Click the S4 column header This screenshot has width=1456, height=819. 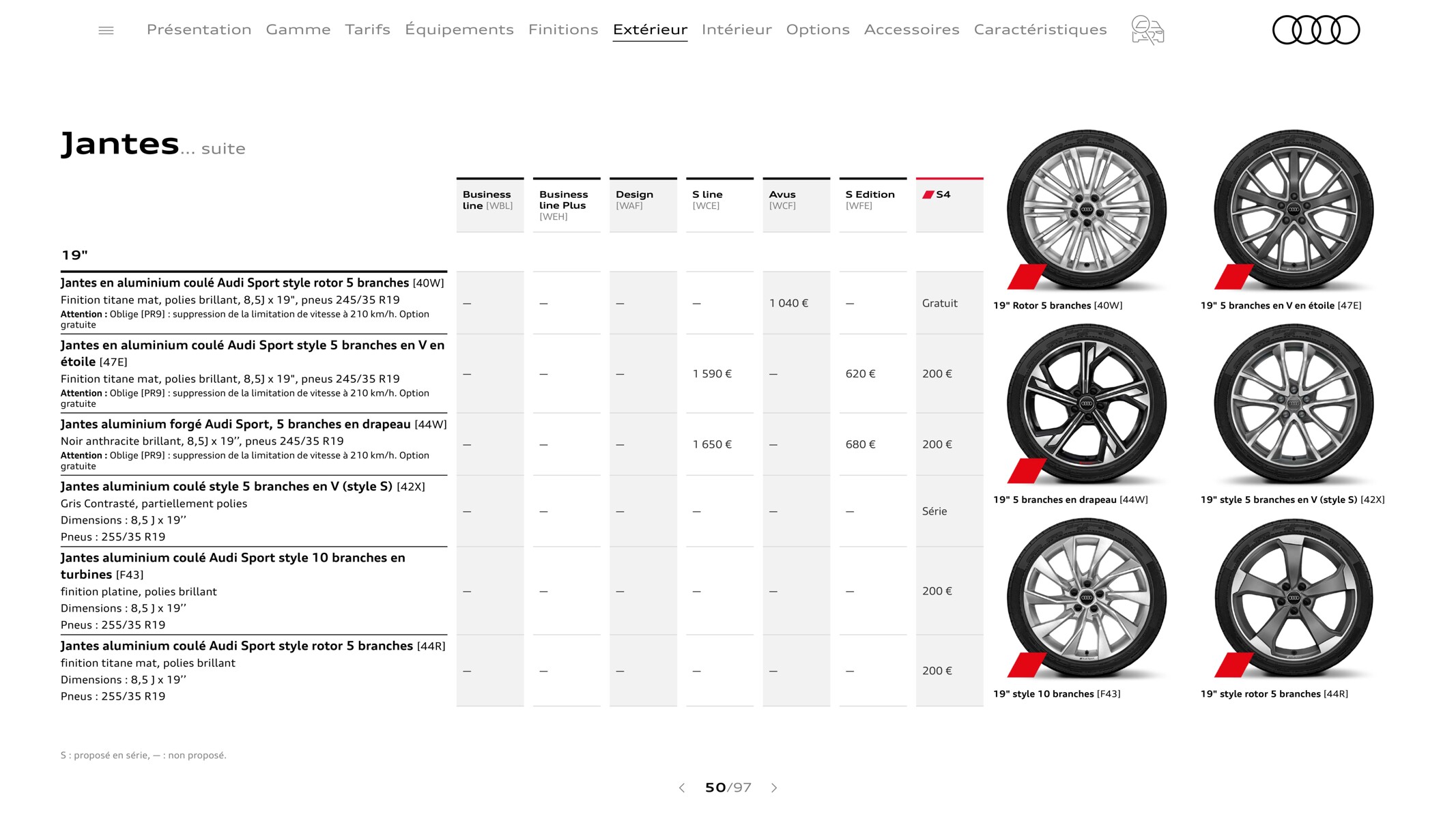[x=950, y=205]
